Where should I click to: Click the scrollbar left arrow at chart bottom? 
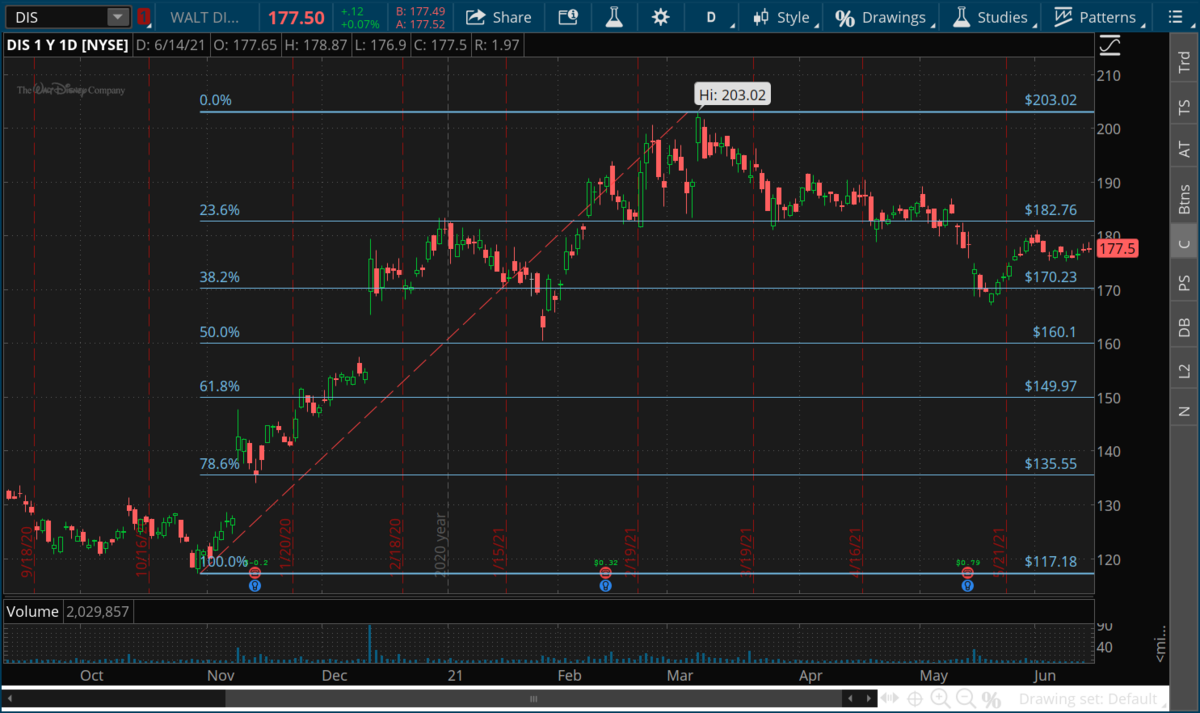coord(9,698)
